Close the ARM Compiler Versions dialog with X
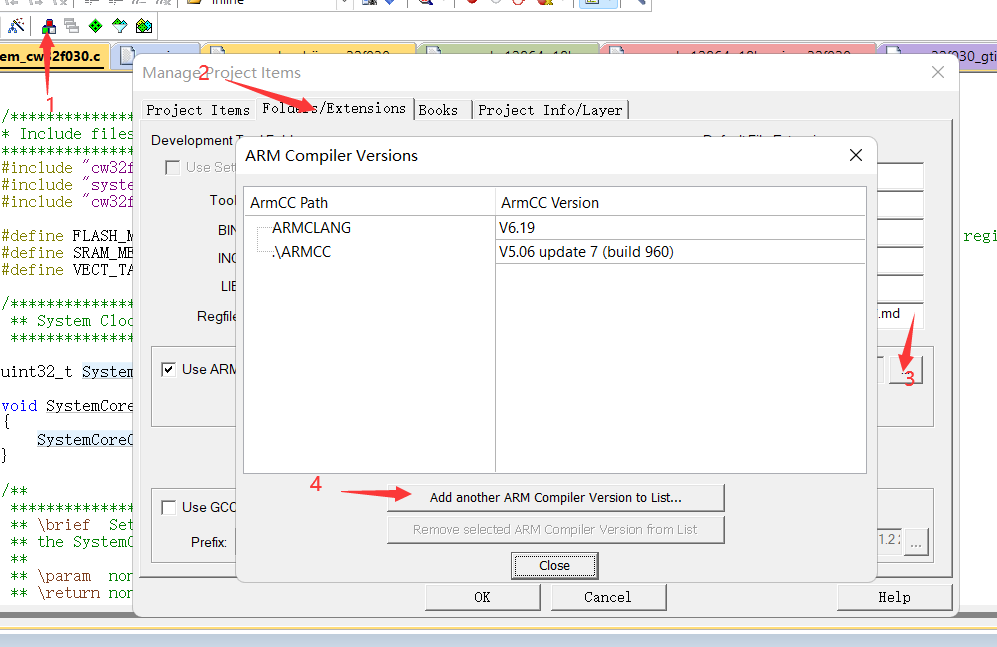The height and width of the screenshot is (647, 997). pos(856,155)
